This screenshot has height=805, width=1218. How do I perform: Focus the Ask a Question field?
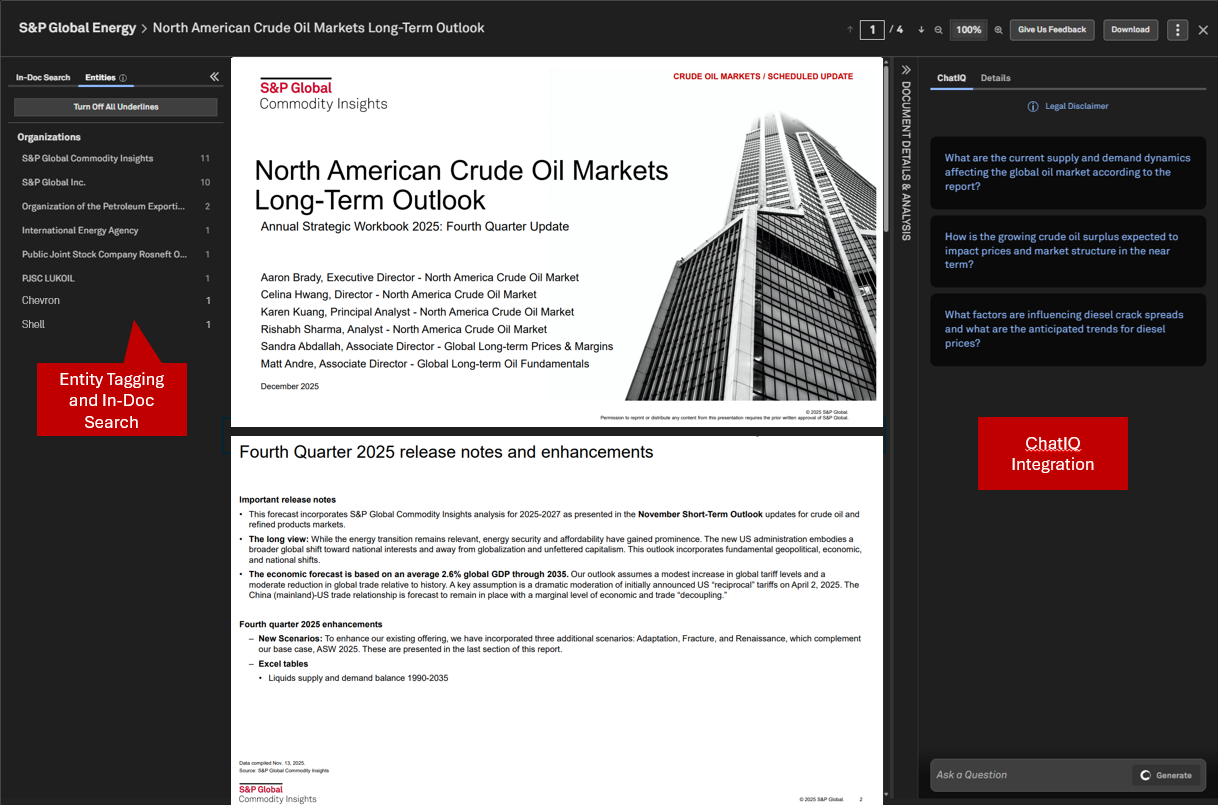(x=1030, y=775)
